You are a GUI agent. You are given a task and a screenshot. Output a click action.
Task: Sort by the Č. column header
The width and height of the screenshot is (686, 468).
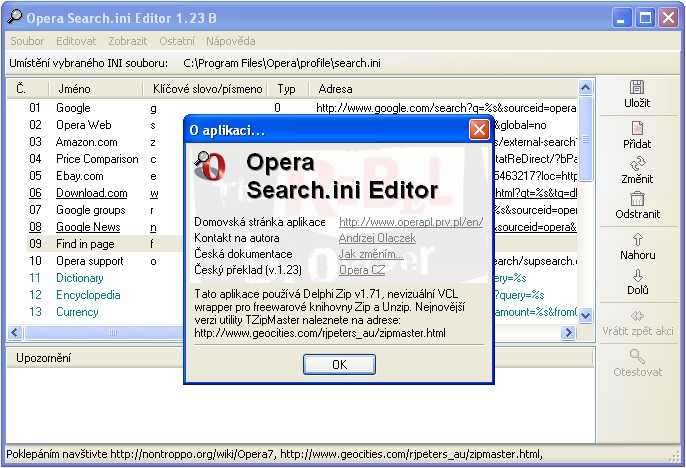click(28, 89)
